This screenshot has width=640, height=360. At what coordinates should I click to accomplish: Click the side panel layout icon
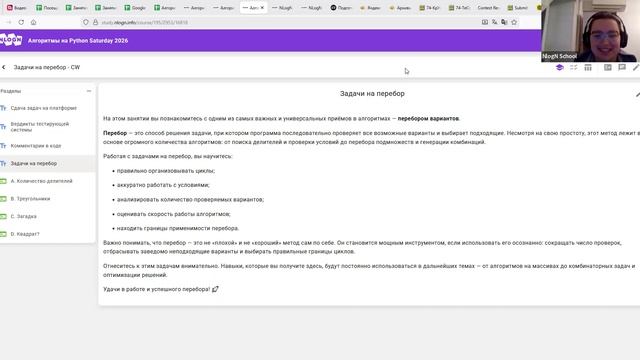pos(608,67)
